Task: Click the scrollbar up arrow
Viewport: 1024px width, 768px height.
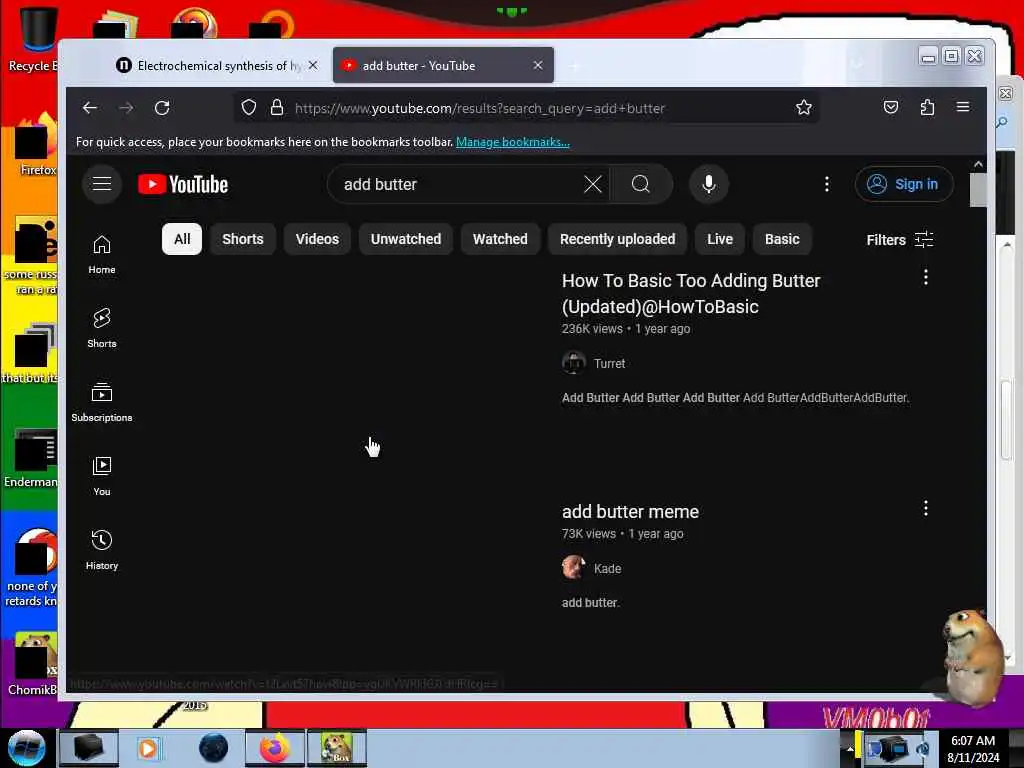Action: coord(978,164)
